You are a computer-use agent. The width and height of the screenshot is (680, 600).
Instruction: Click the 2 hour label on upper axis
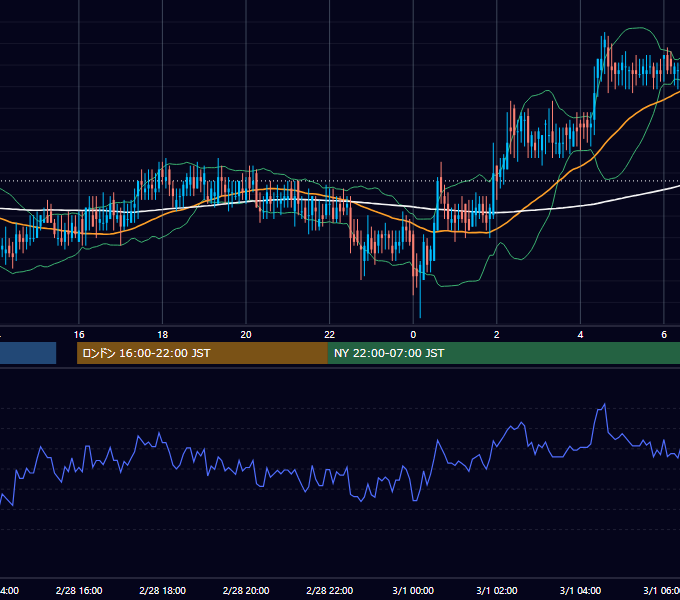[497, 335]
